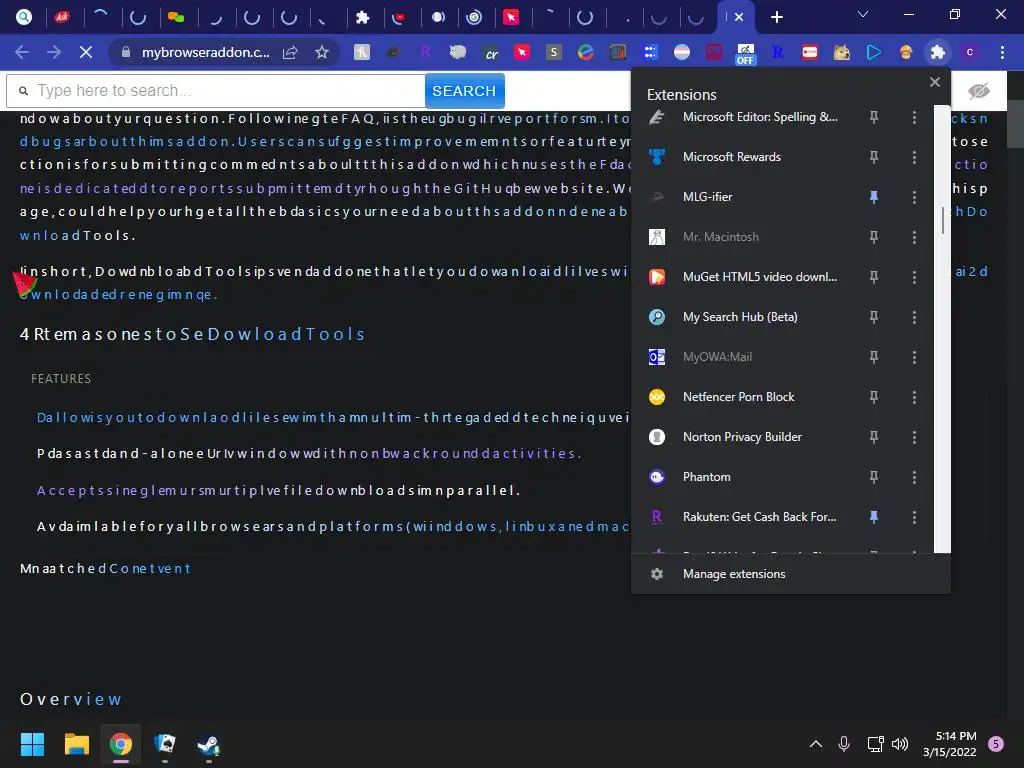This screenshot has width=1024, height=768.
Task: Click the Microsoft Rewards trophy icon
Action: point(657,157)
